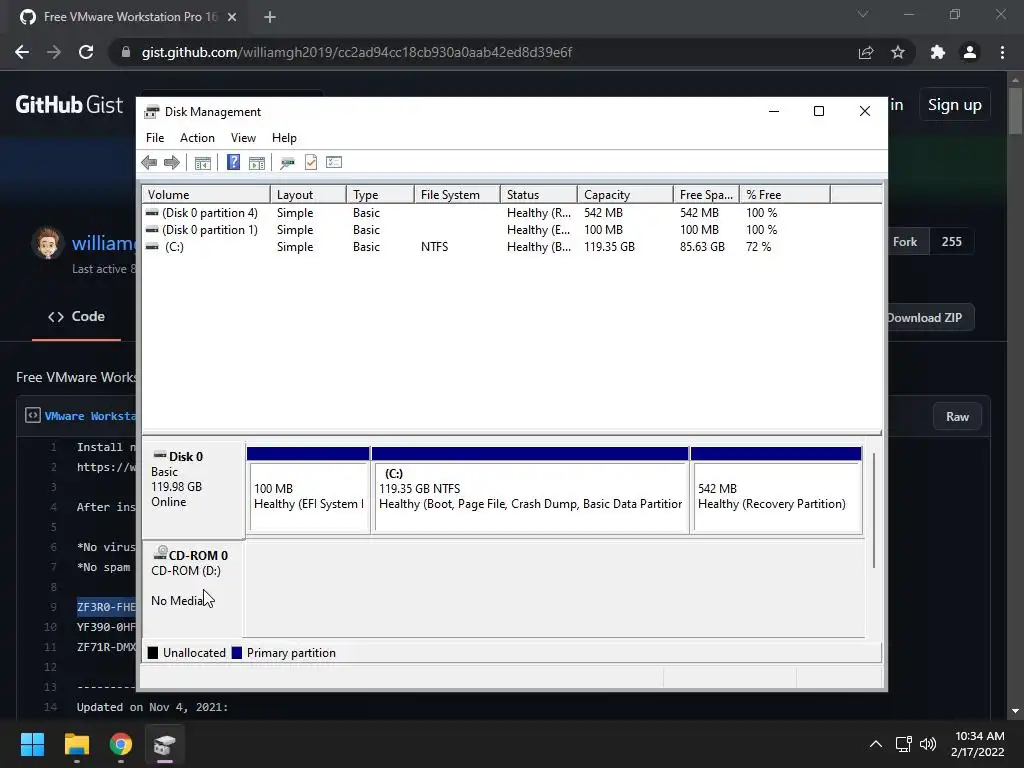Click black Unallocated legend swatch
Image resolution: width=1024 pixels, height=768 pixels.
[x=153, y=653]
